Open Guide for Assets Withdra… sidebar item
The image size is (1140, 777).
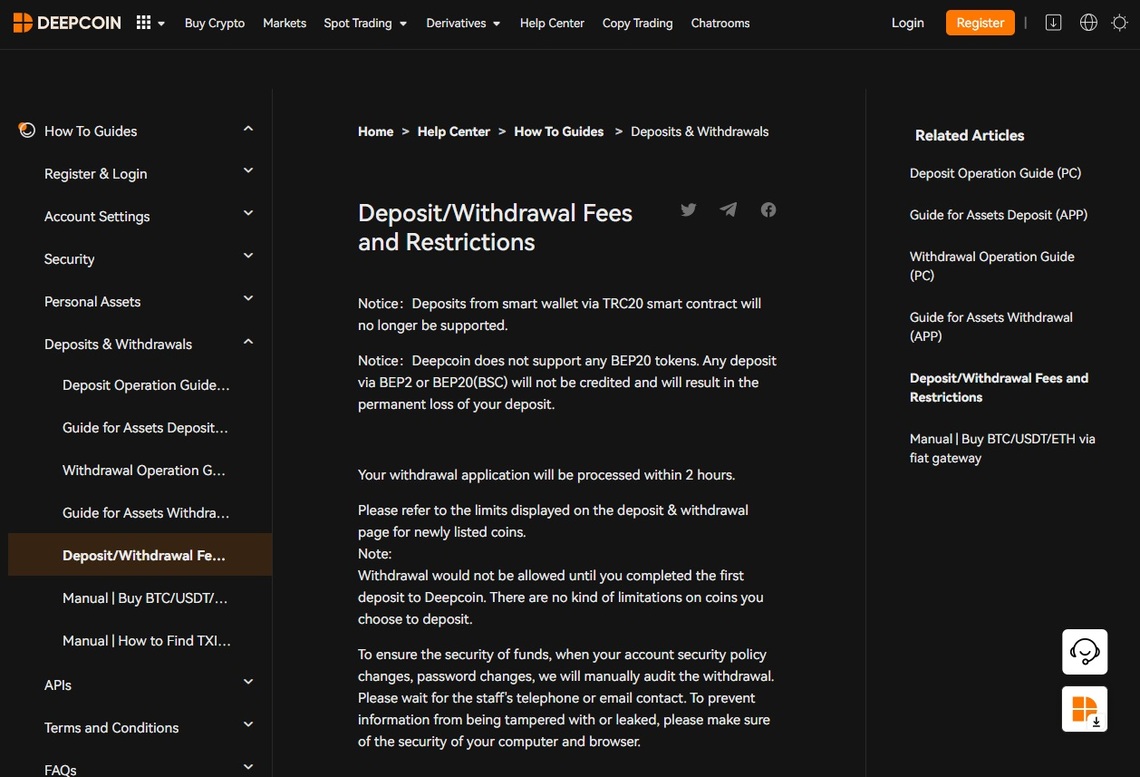[145, 513]
